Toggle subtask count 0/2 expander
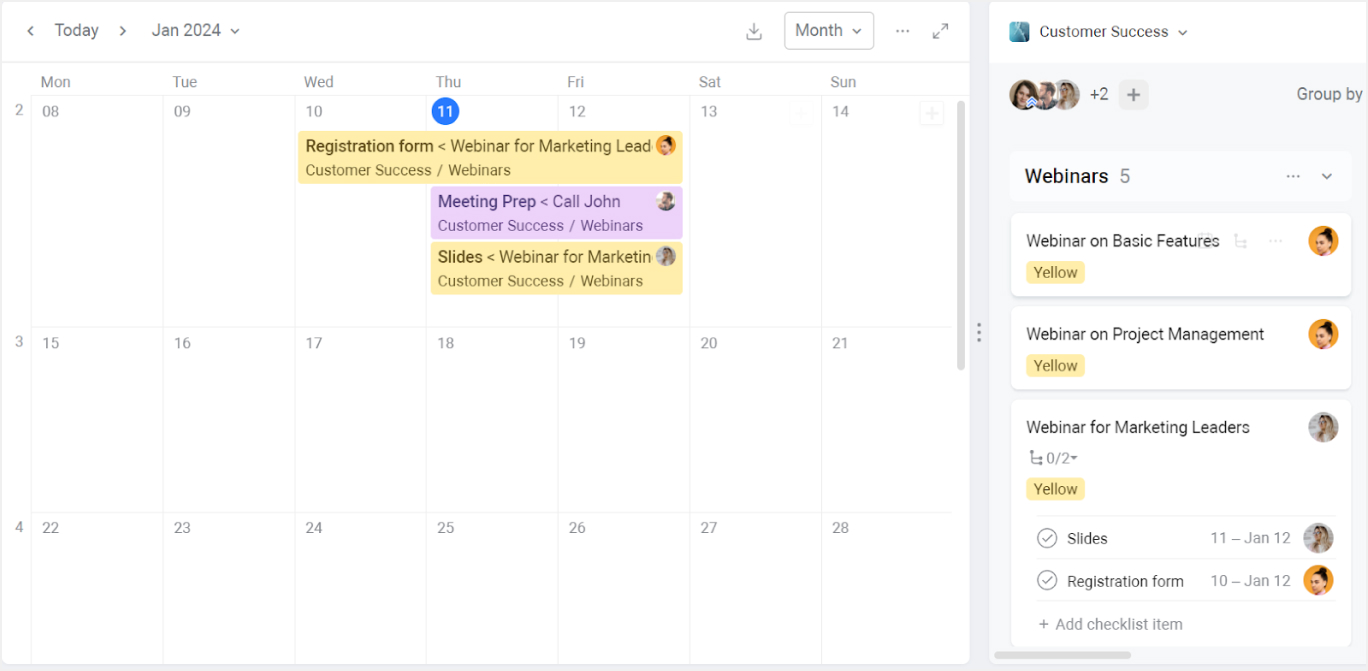Image resolution: width=1368 pixels, height=671 pixels. (x=1054, y=458)
